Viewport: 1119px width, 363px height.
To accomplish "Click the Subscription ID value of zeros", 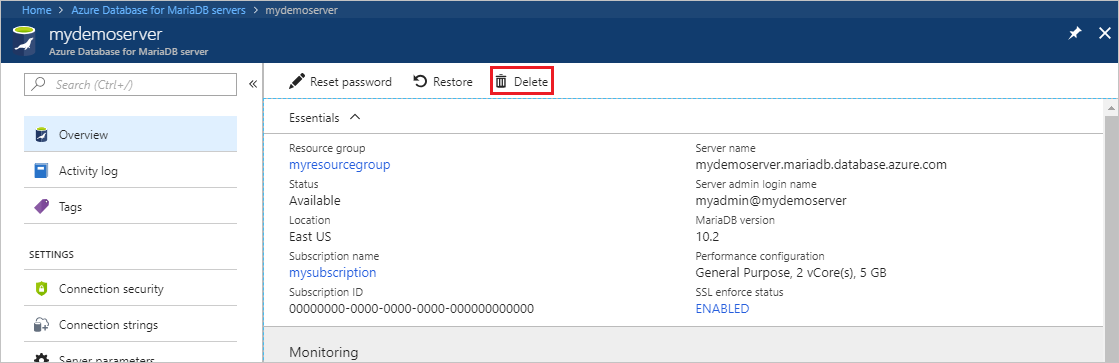I will point(412,309).
